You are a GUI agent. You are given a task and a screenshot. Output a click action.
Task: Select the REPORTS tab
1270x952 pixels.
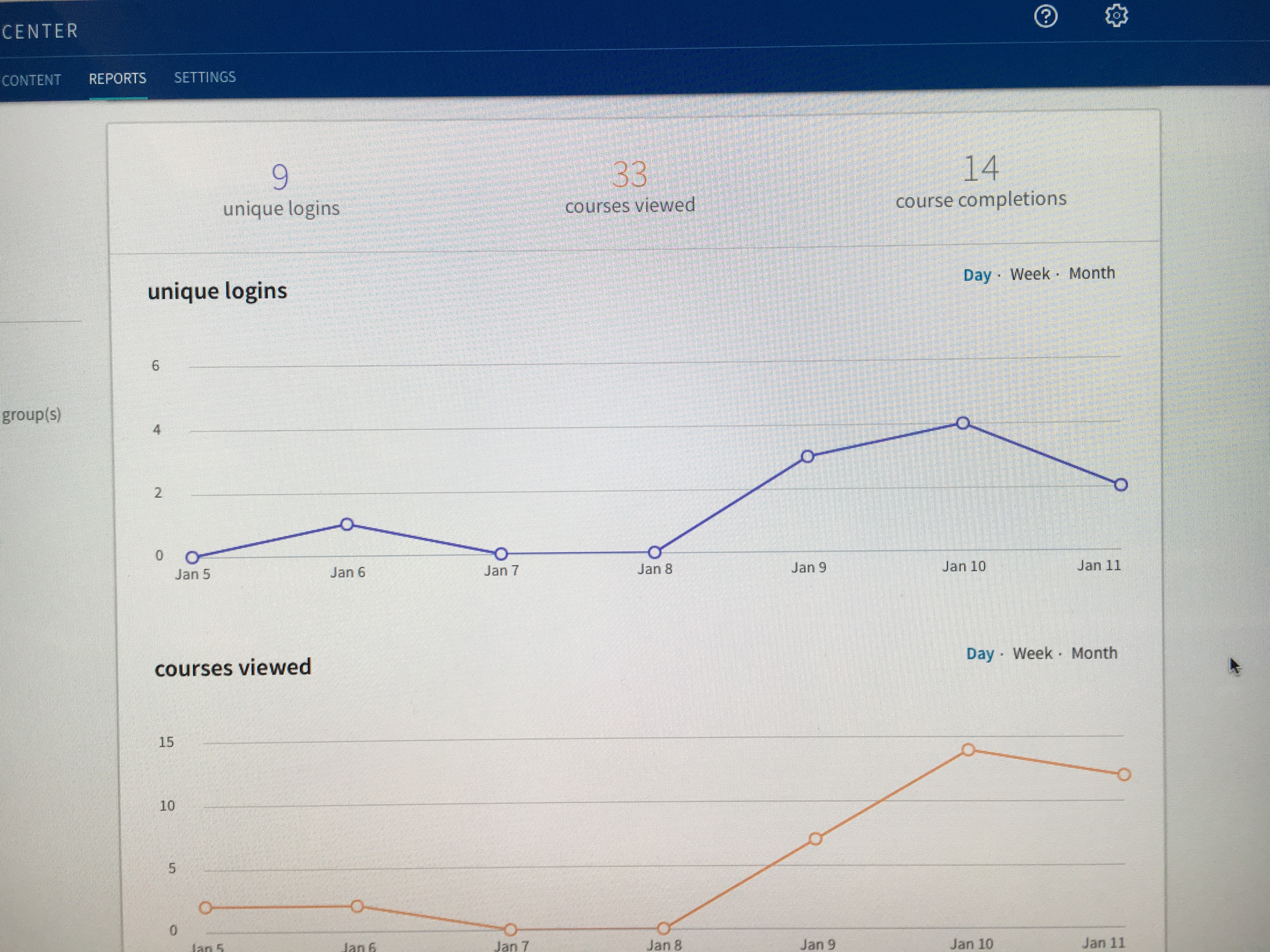(x=118, y=78)
